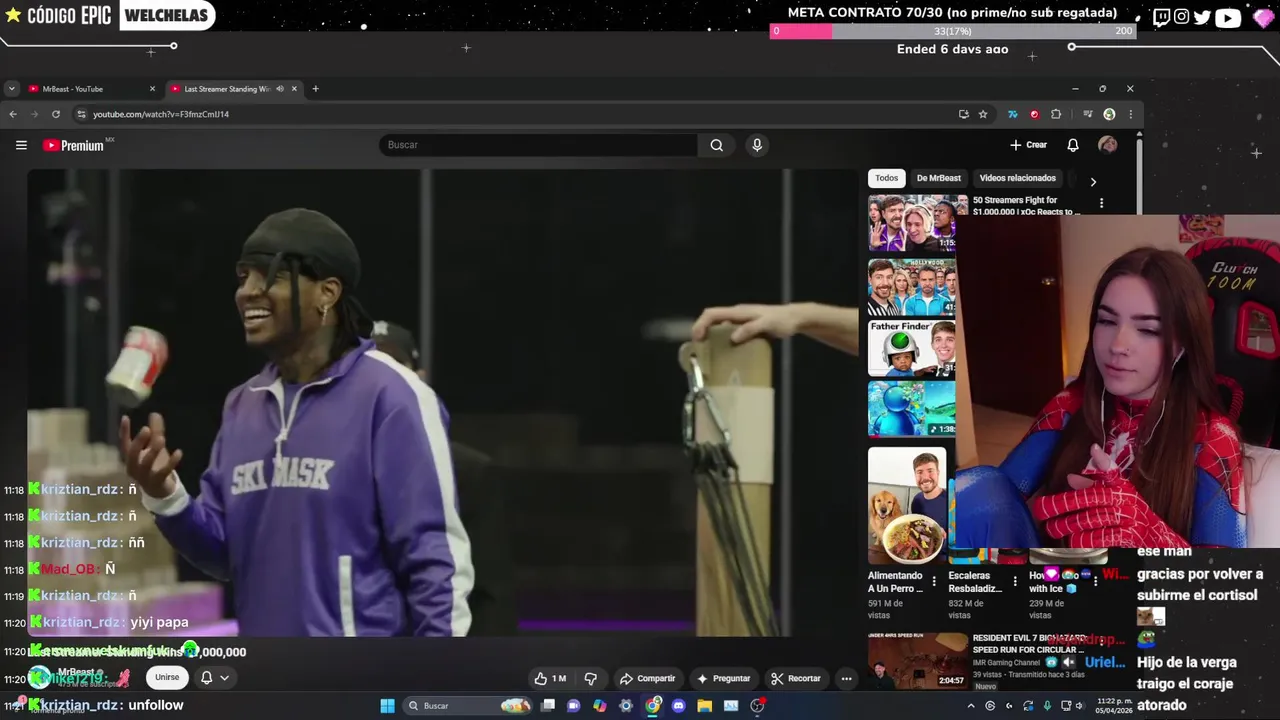The height and width of the screenshot is (720, 1280).
Task: Open the taskbar clock 11:22 p. m.
Action: 1114,706
